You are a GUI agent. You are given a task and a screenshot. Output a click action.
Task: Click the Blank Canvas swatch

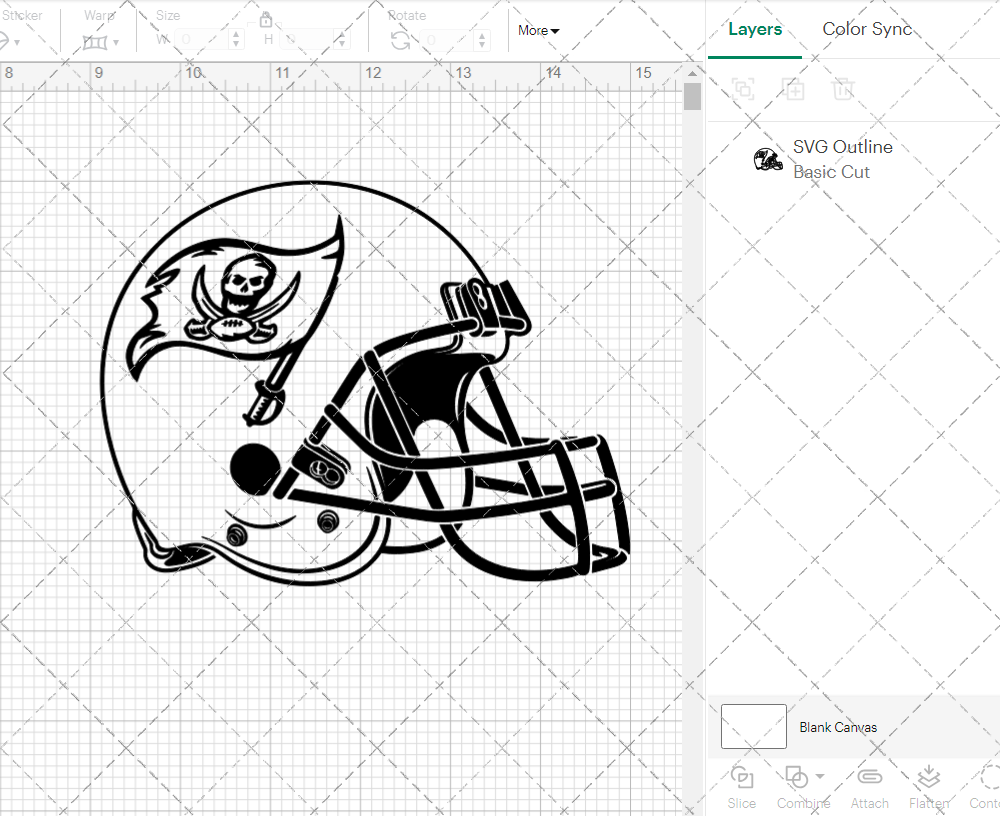(x=753, y=726)
